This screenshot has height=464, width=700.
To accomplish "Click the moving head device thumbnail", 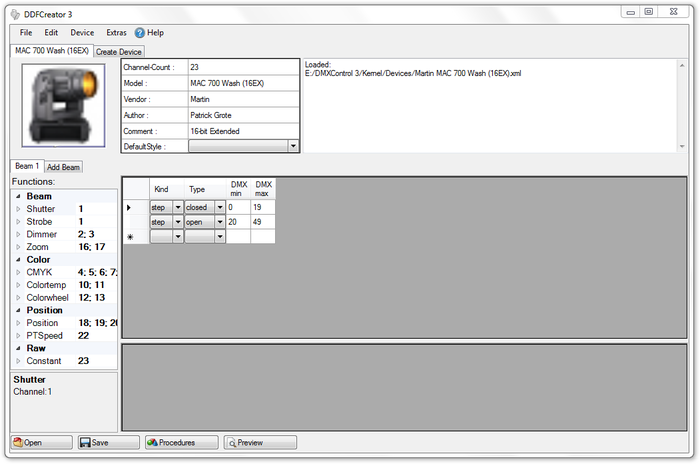I will (64, 104).
